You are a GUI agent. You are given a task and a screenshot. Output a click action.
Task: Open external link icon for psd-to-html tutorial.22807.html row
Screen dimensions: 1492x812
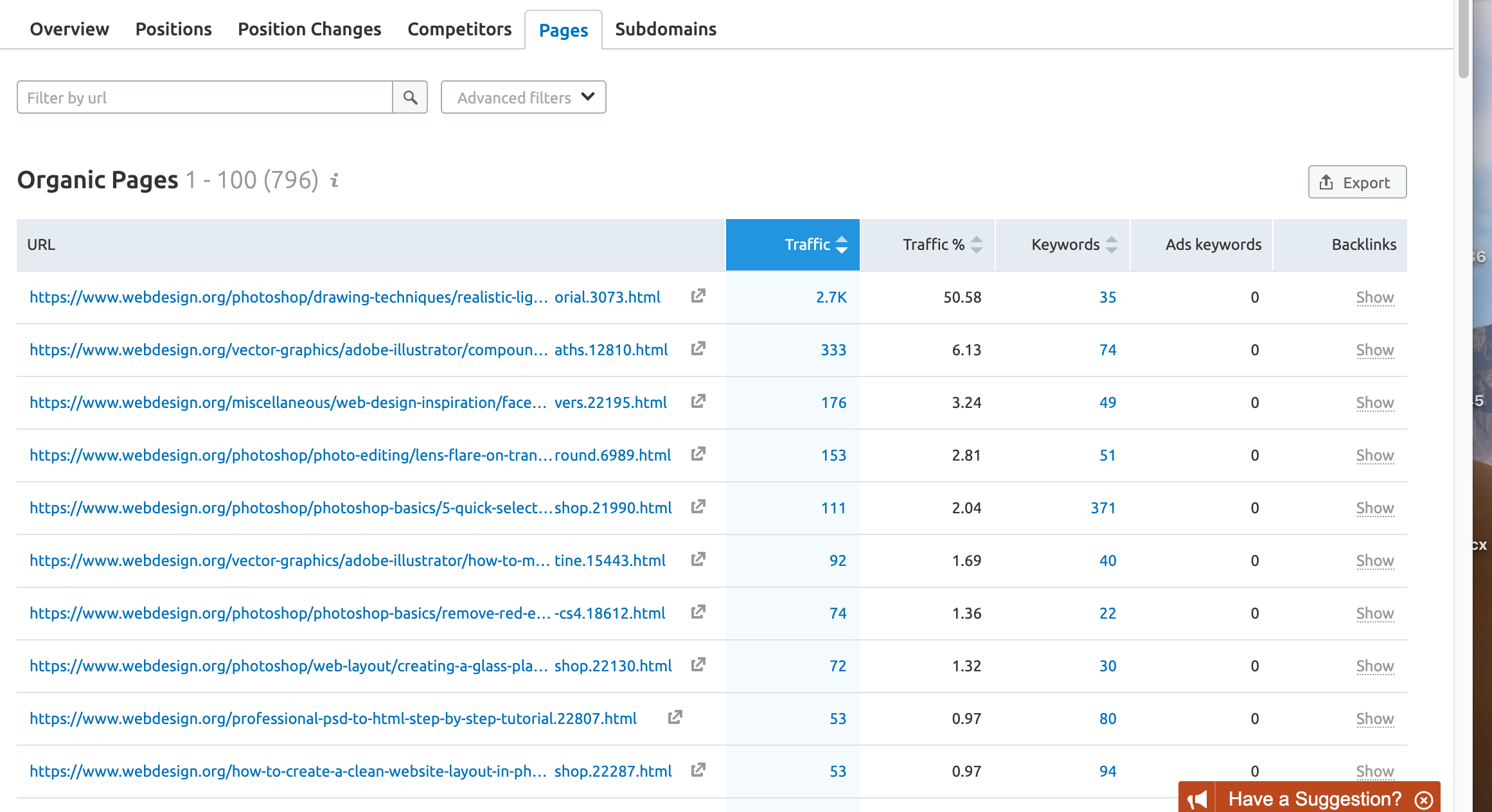pos(675,718)
